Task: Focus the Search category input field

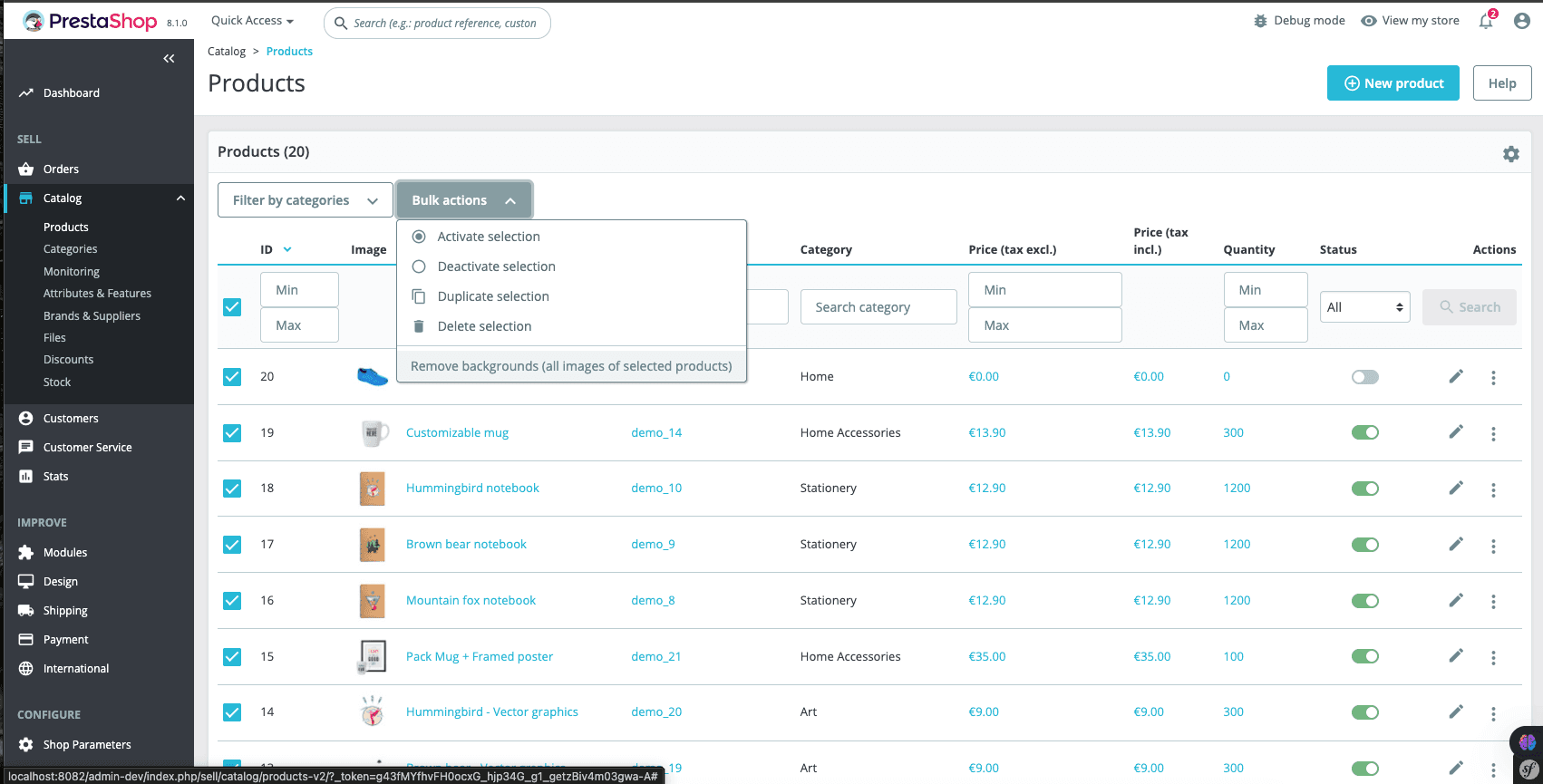Action: pos(878,307)
